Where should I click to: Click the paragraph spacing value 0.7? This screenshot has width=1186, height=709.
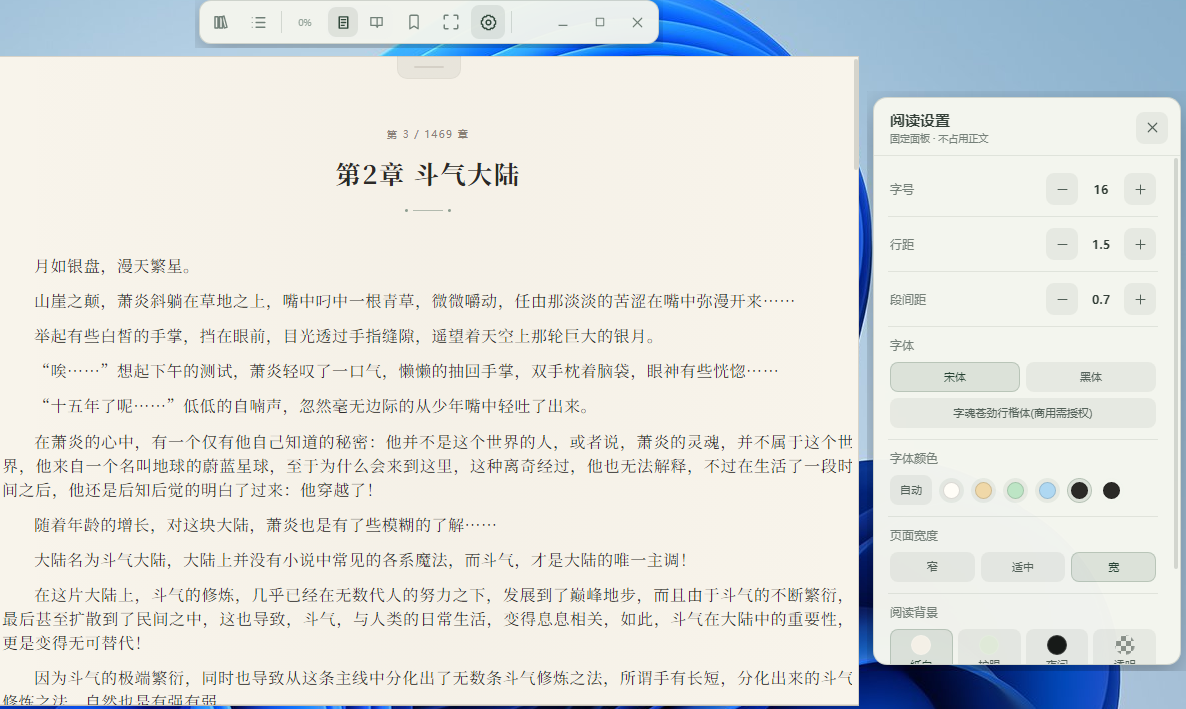[x=1101, y=300]
